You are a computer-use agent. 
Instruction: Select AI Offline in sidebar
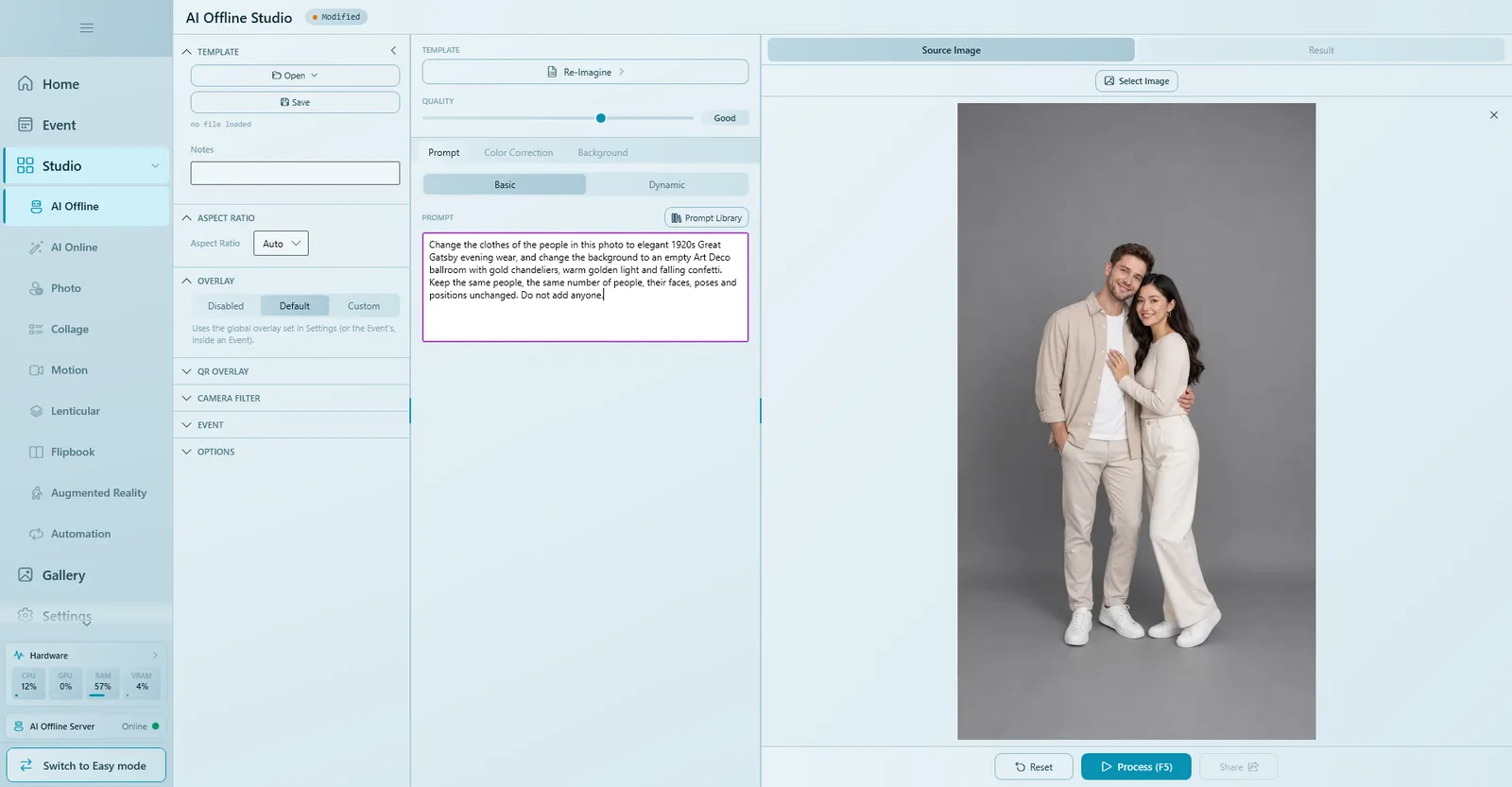click(86, 206)
